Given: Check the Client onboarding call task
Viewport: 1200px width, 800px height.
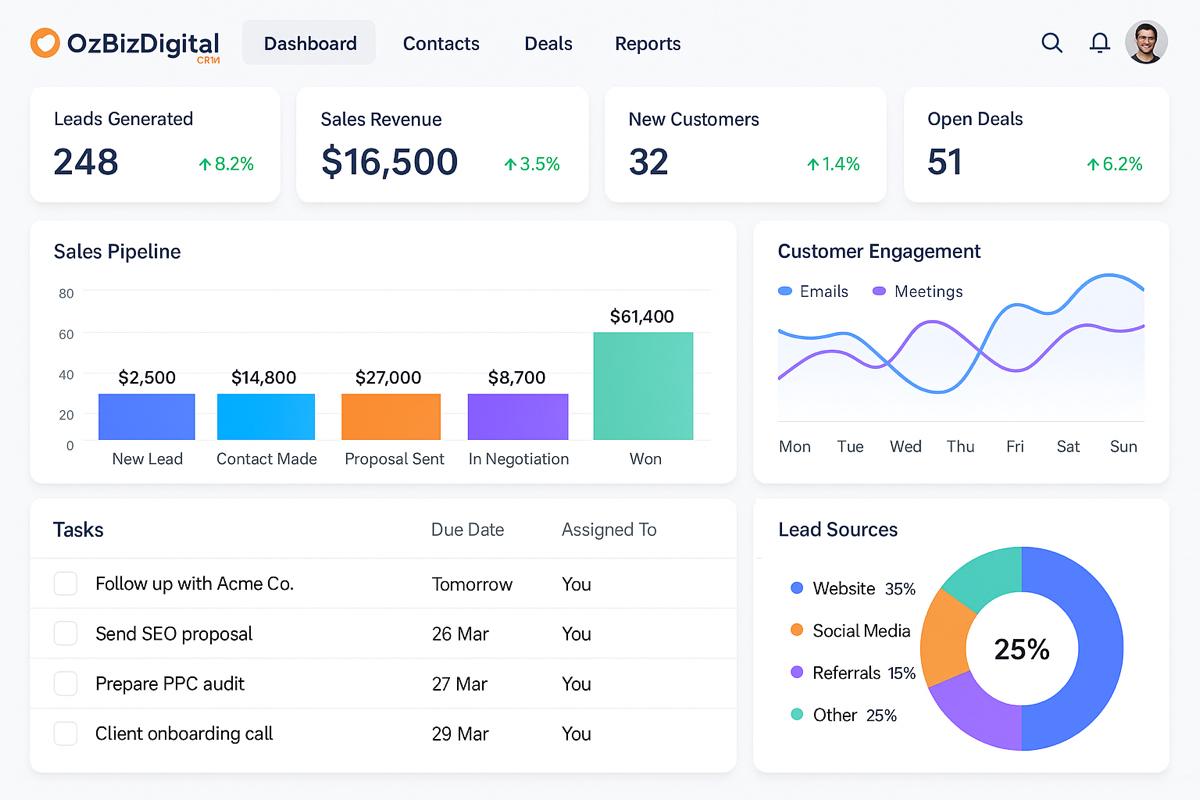Looking at the screenshot, I should click(65, 734).
